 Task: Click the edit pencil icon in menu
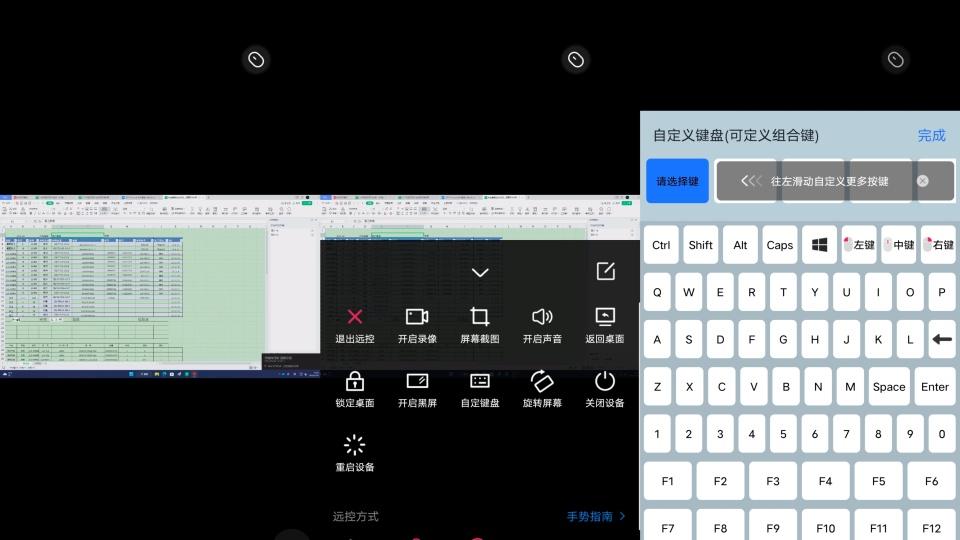[605, 271]
